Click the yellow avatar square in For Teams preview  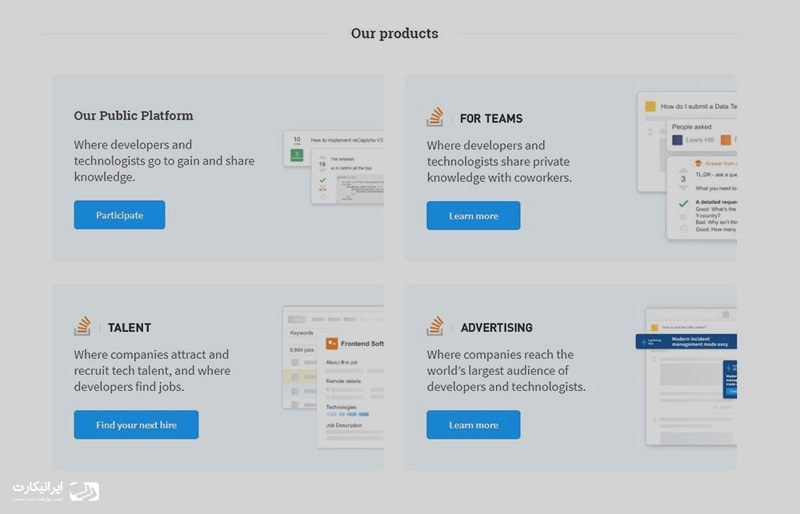click(651, 106)
